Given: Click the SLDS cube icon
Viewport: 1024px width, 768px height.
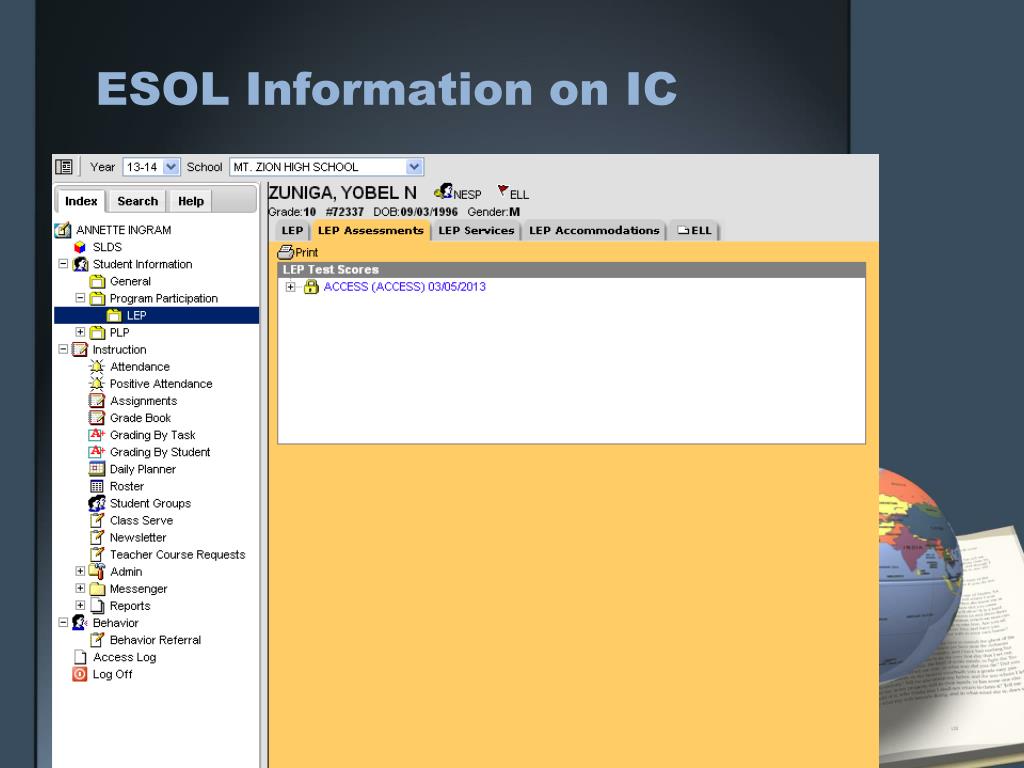Looking at the screenshot, I should pyautogui.click(x=80, y=247).
